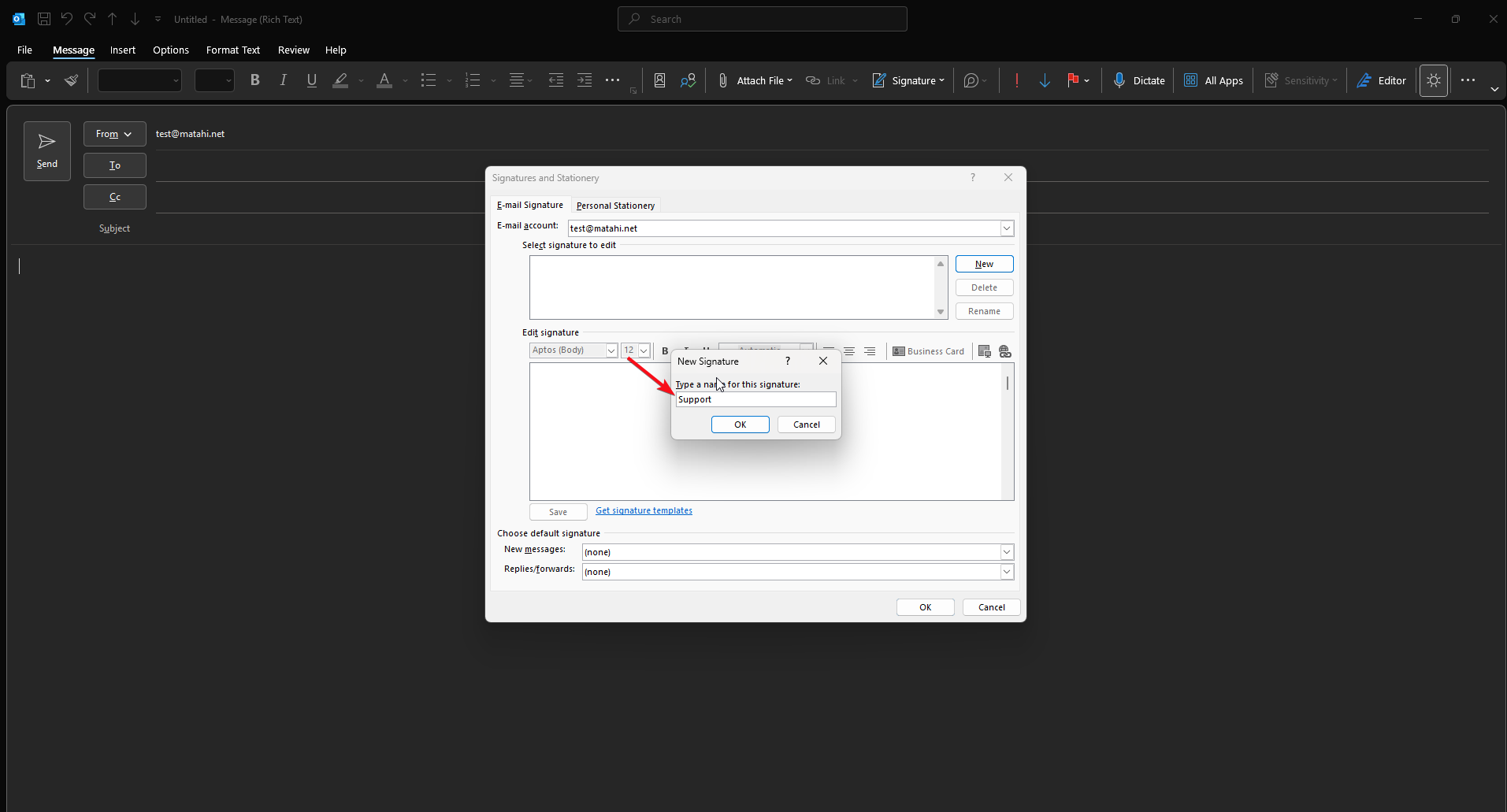Open the Get signature templates link
Screen dimensions: 1507x812
click(644, 510)
